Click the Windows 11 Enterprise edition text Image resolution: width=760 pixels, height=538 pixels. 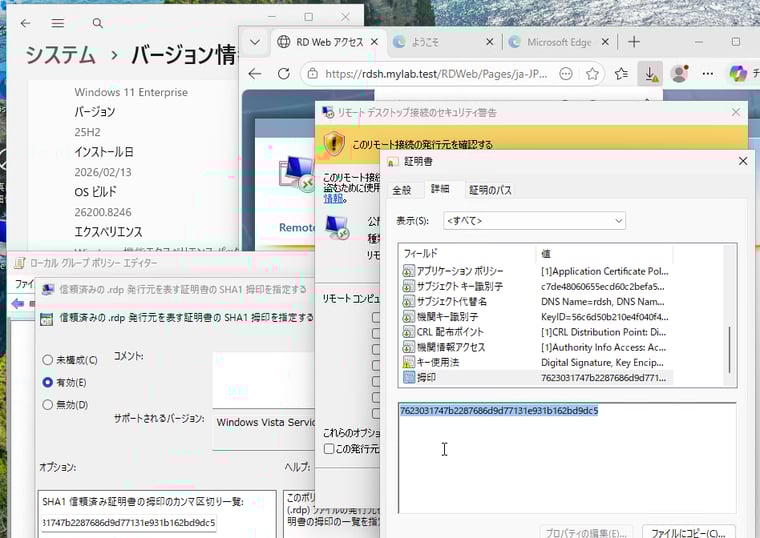(x=131, y=92)
